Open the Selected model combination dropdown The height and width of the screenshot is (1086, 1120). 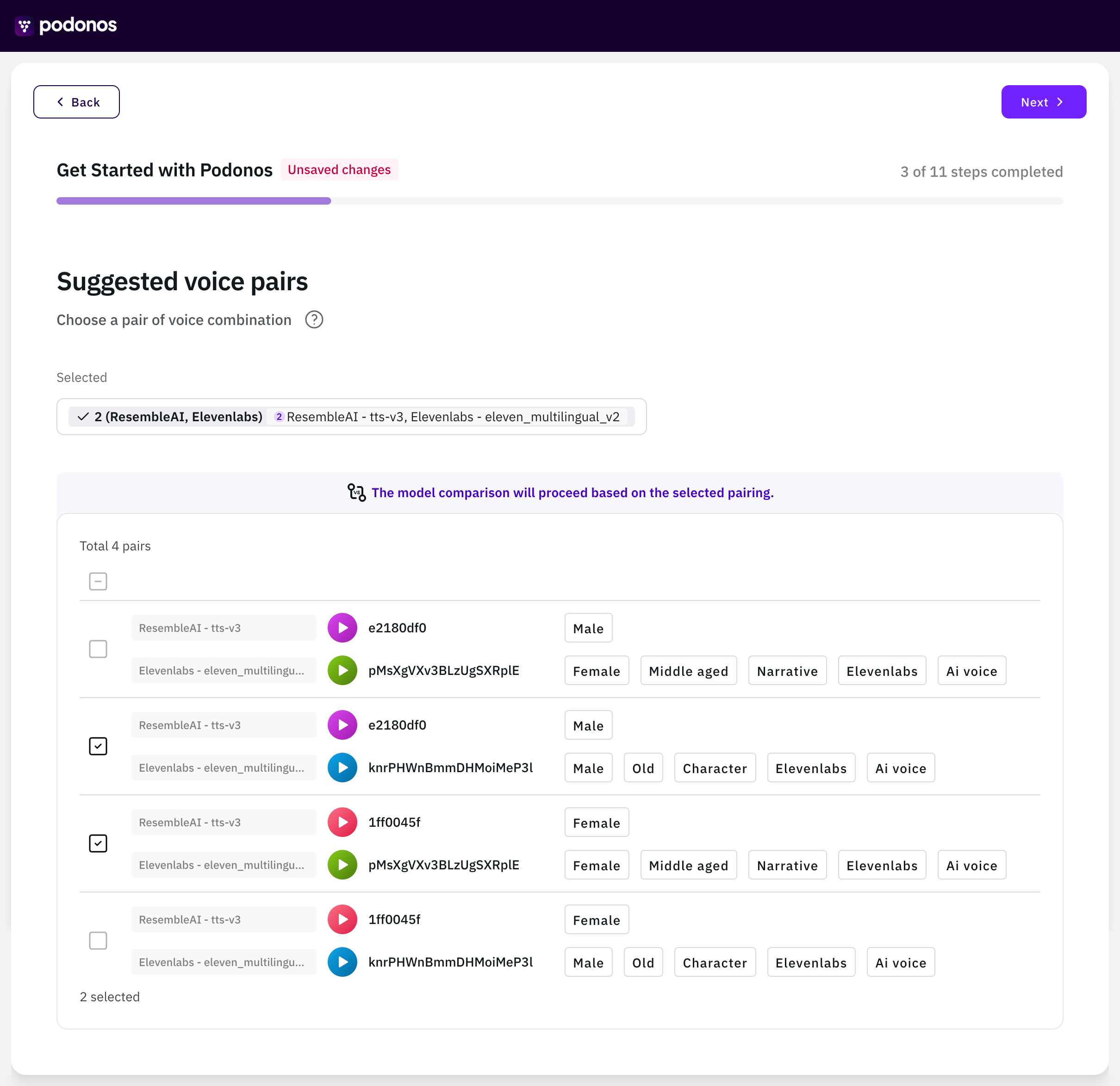click(x=351, y=417)
